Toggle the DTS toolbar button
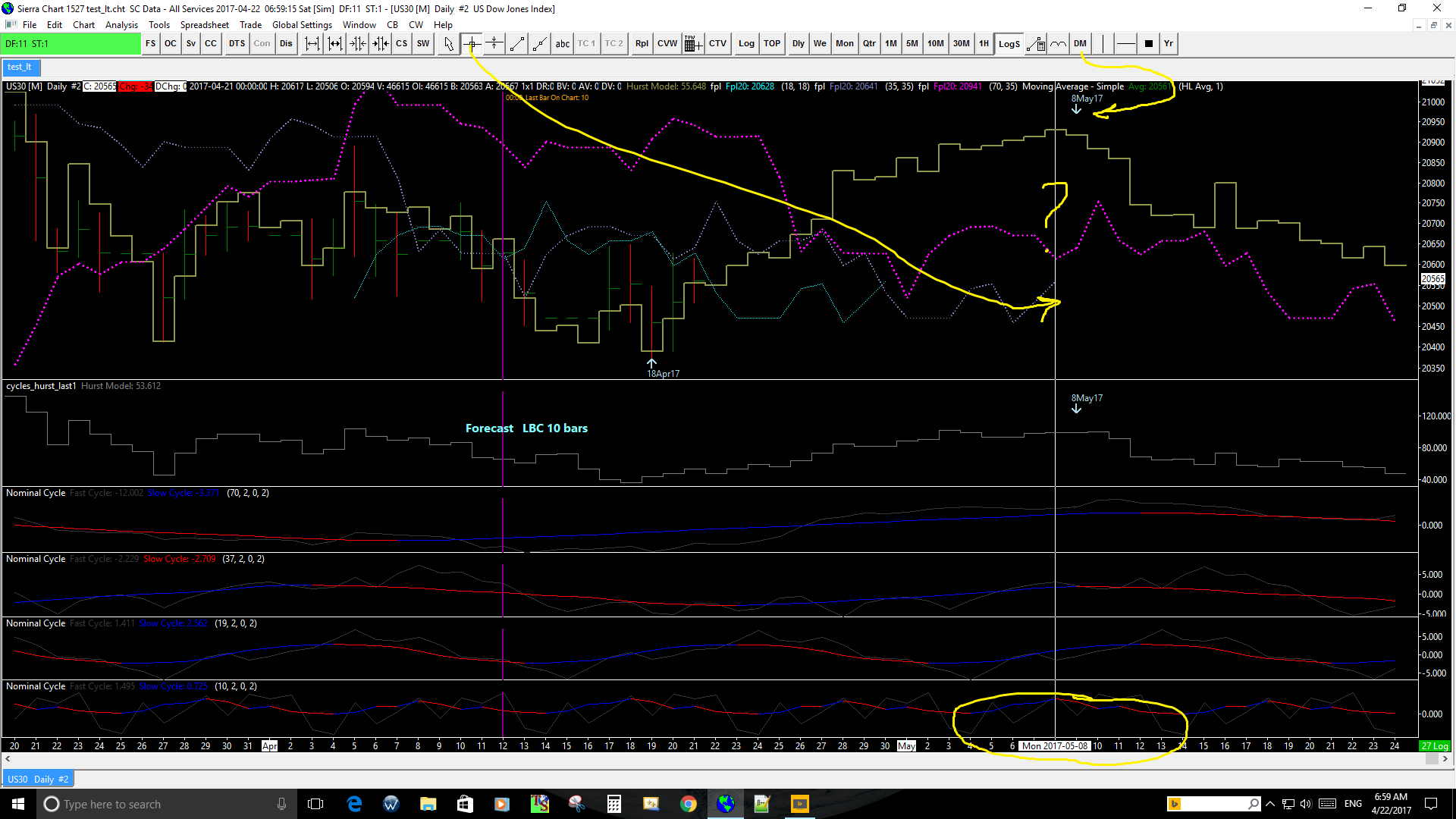Viewport: 1456px width, 819px height. tap(237, 44)
